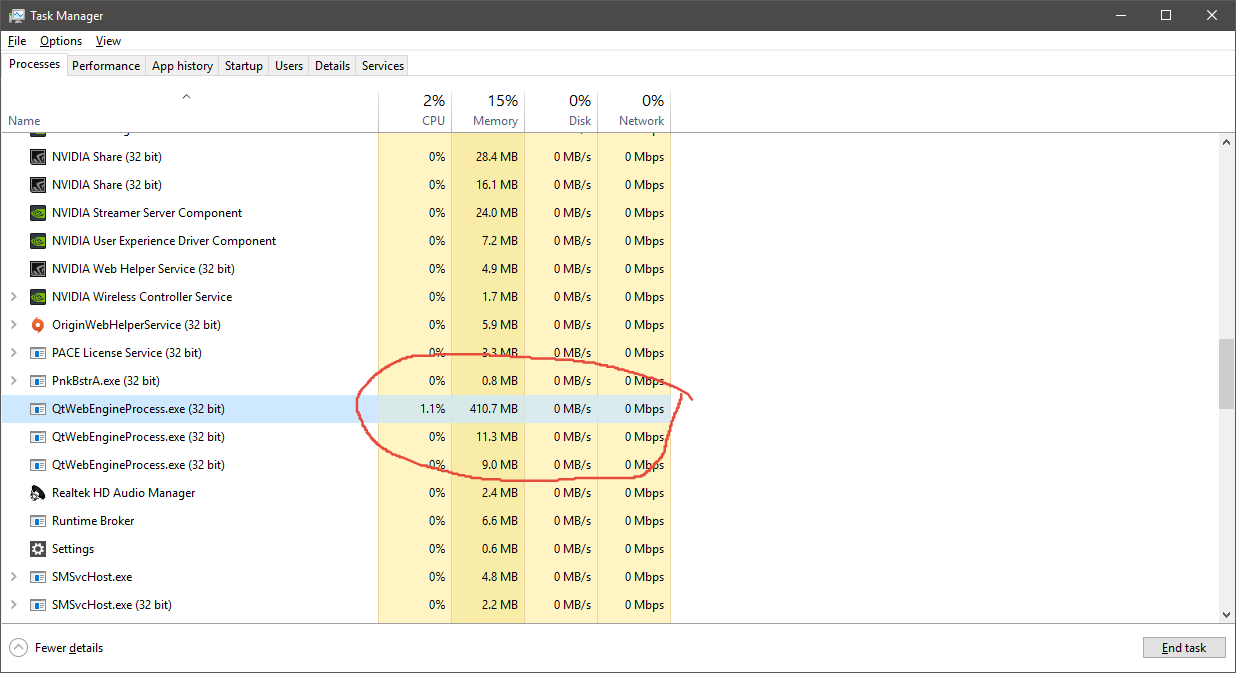Click the NVIDIA Web Helper Service icon
1236x673 pixels.
point(37,268)
